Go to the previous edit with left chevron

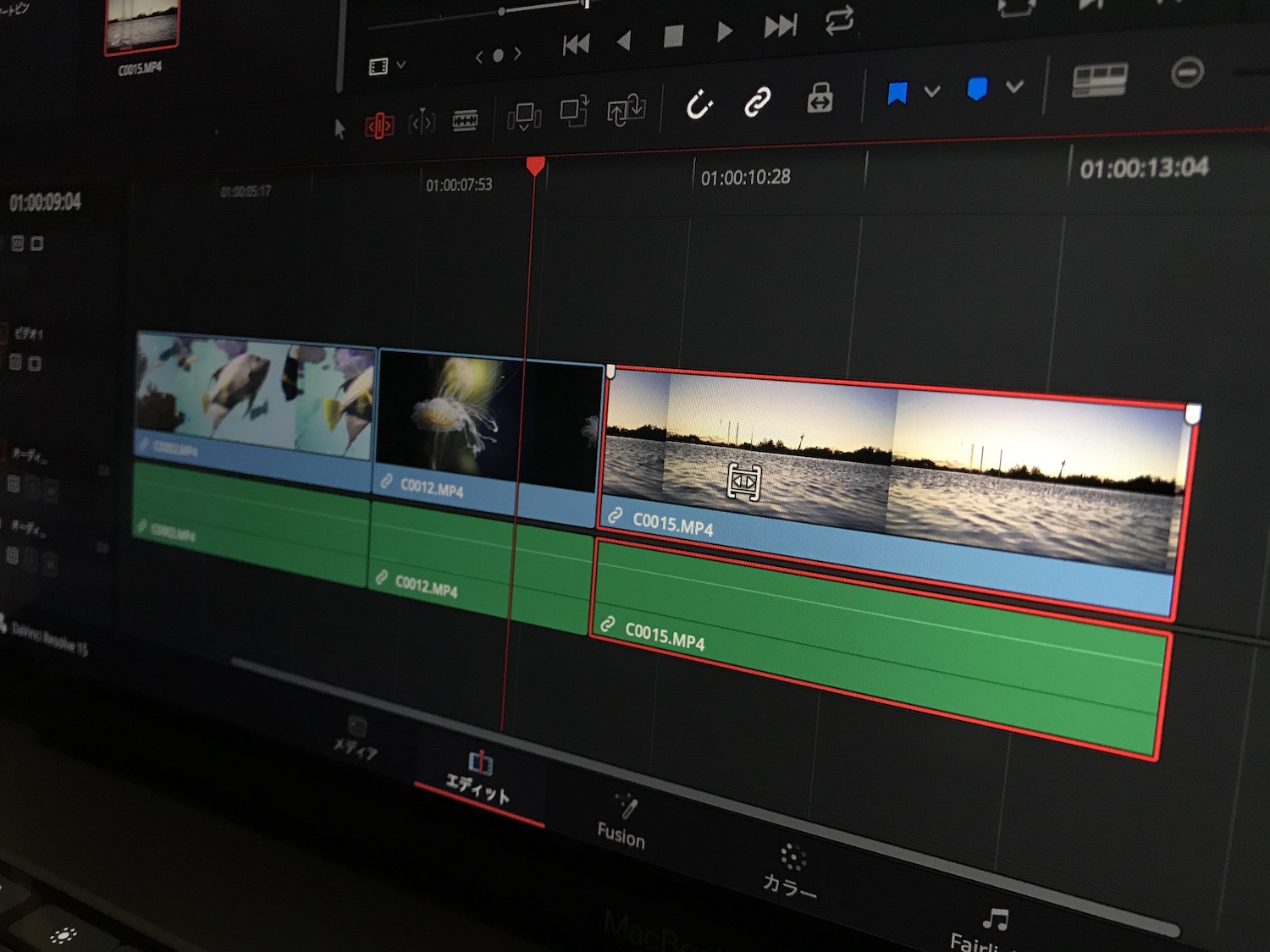(x=479, y=57)
